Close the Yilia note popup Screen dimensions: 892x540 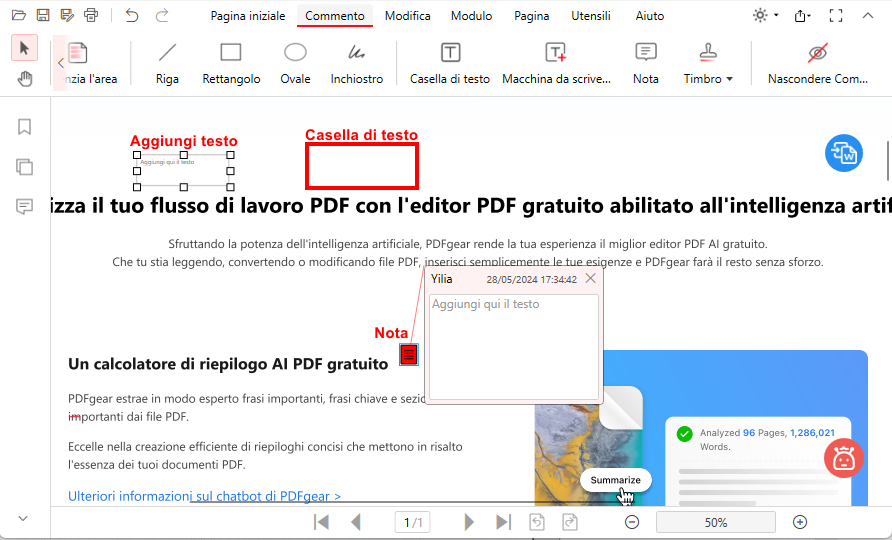click(590, 278)
